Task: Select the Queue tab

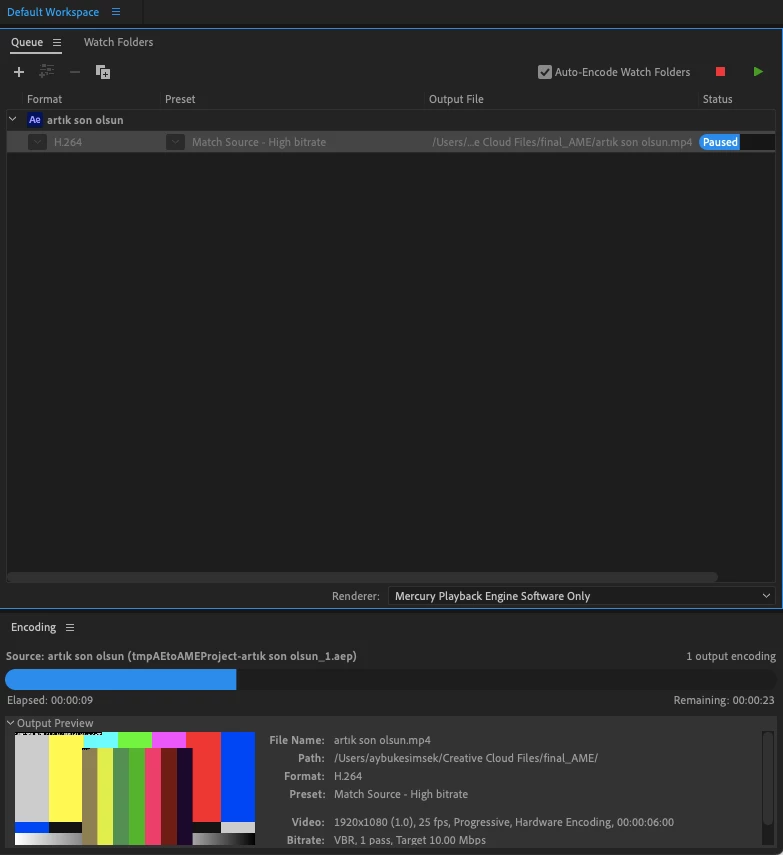Action: [27, 42]
